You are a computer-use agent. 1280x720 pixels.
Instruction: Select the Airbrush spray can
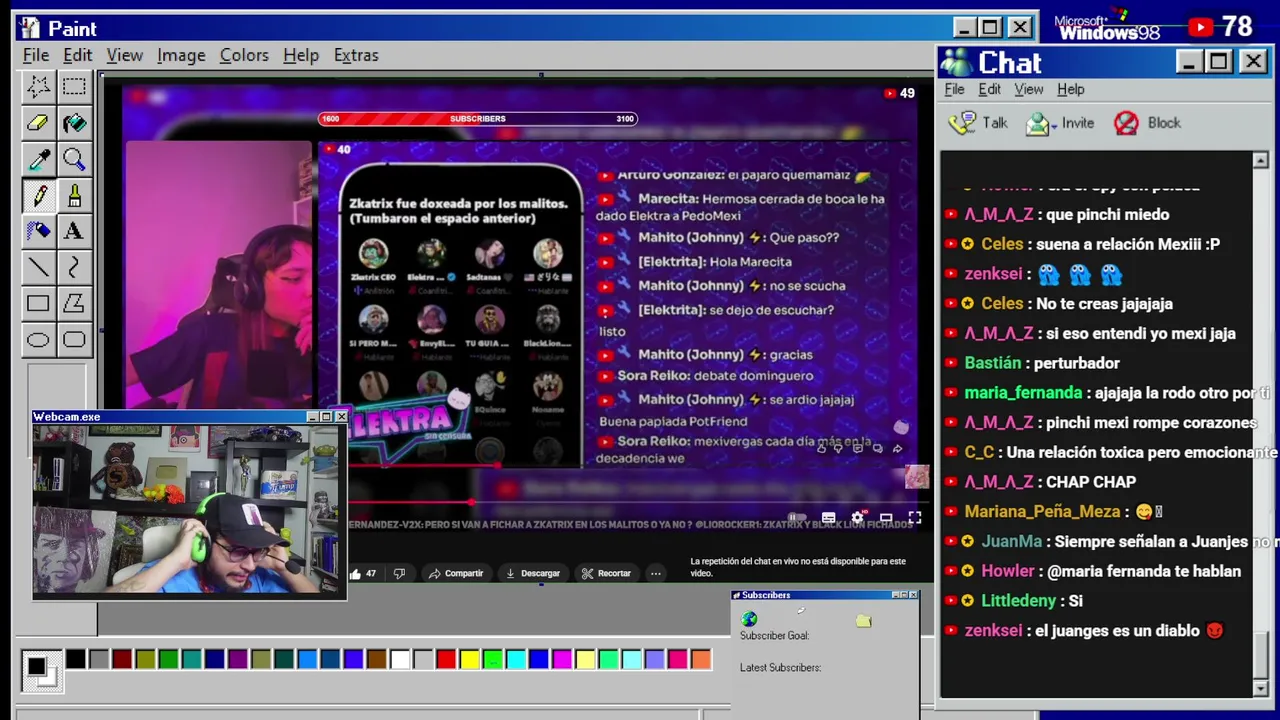pos(38,231)
